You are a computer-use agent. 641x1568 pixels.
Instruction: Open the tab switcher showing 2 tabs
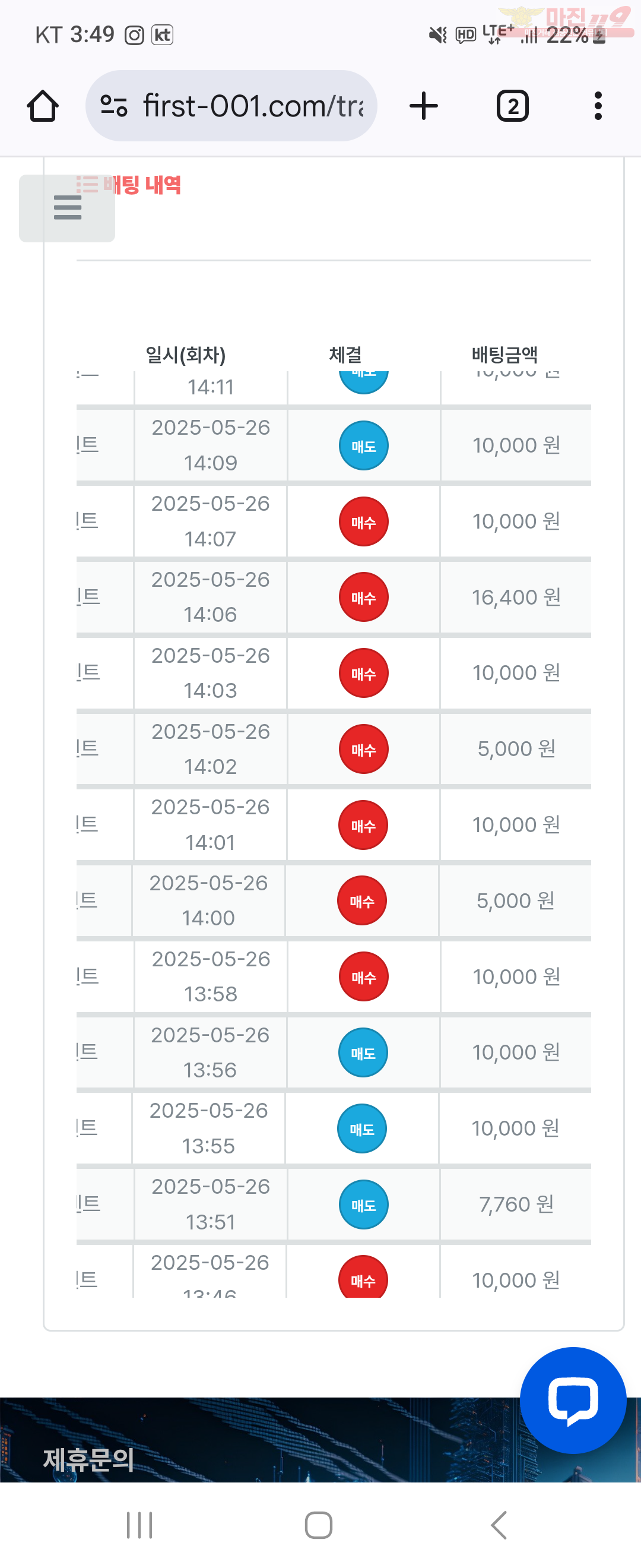(513, 106)
